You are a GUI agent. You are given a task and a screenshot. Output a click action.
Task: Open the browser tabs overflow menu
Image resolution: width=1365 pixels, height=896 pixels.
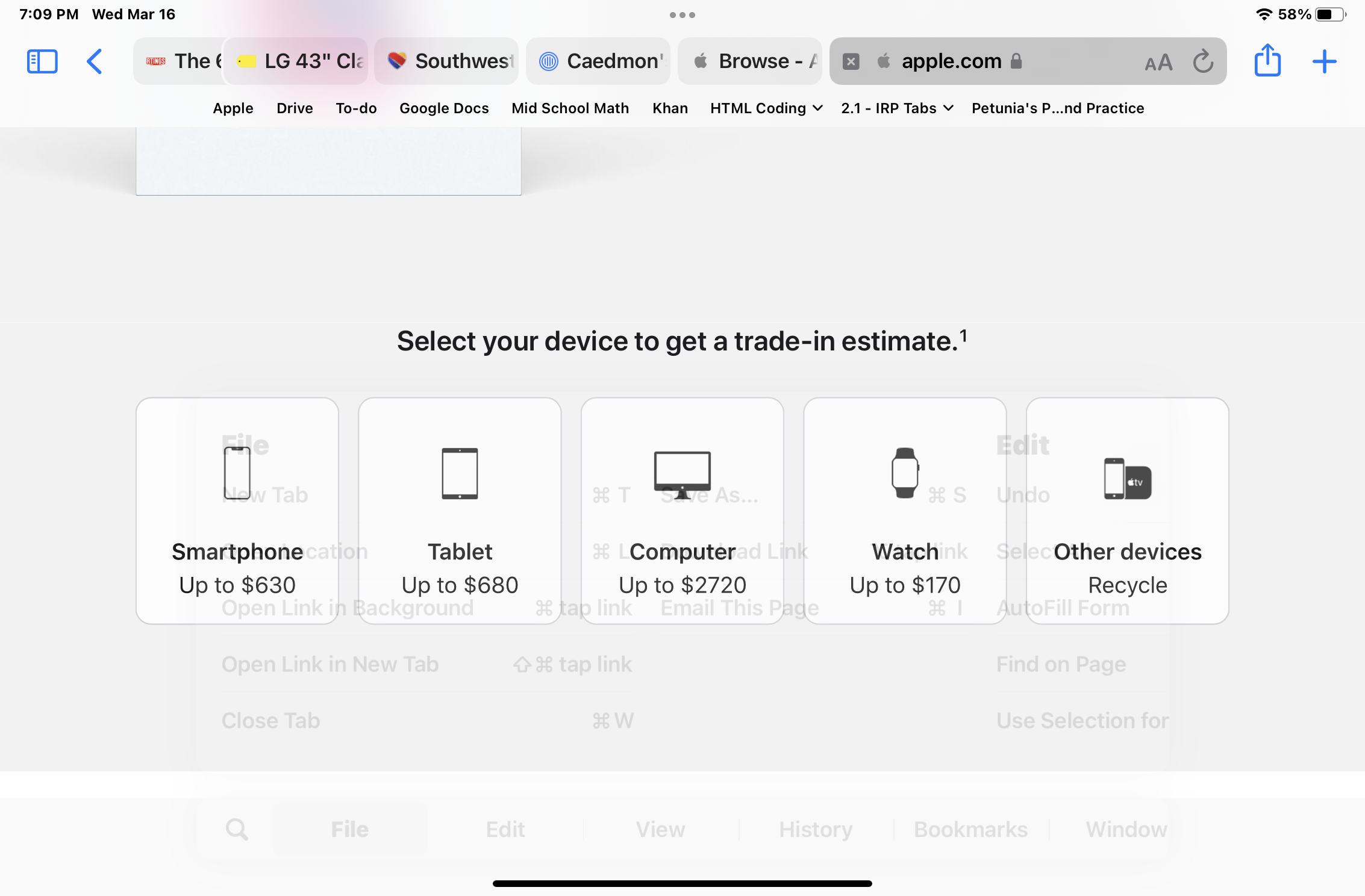[x=683, y=15]
